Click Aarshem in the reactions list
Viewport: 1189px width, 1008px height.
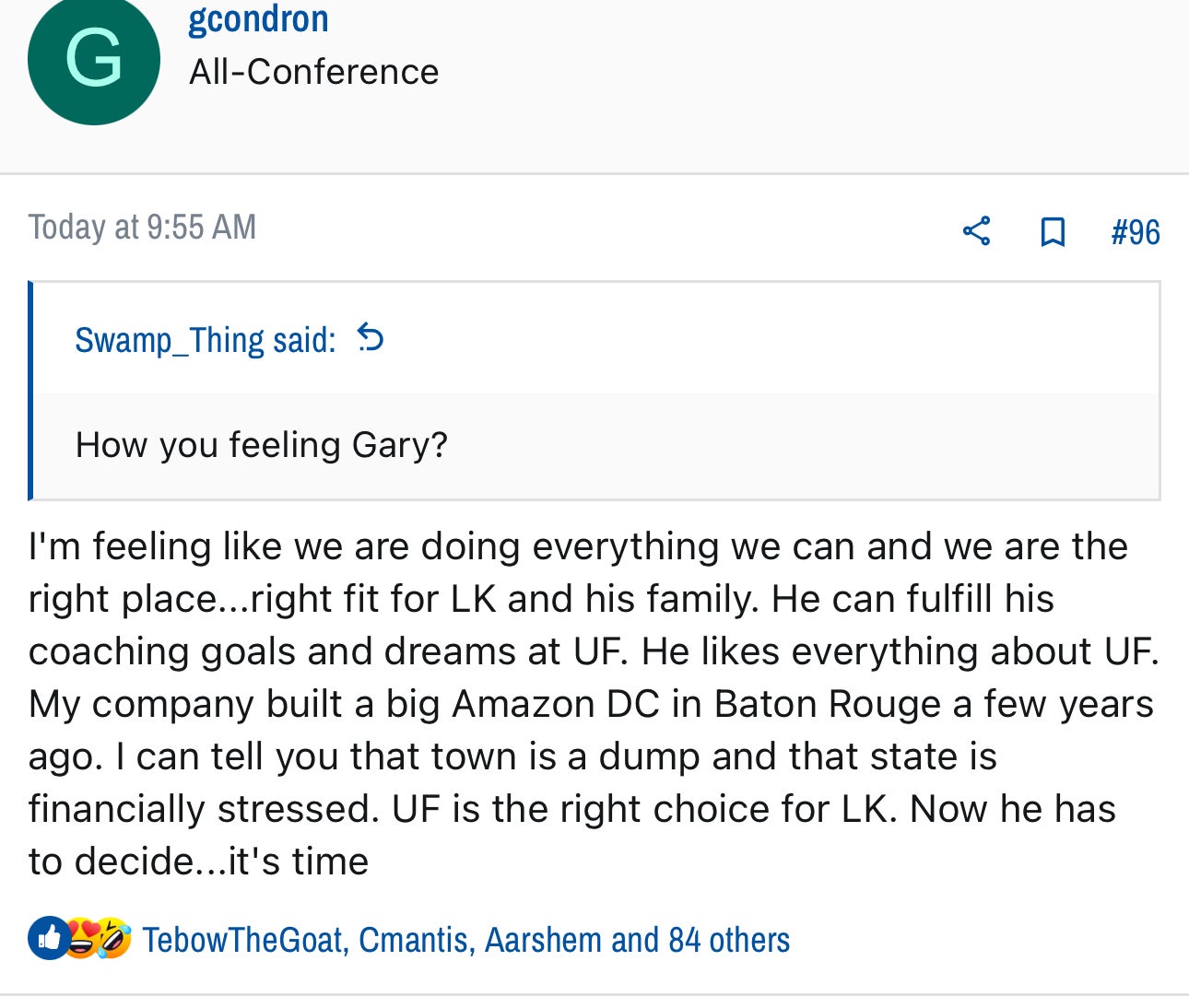tap(543, 940)
